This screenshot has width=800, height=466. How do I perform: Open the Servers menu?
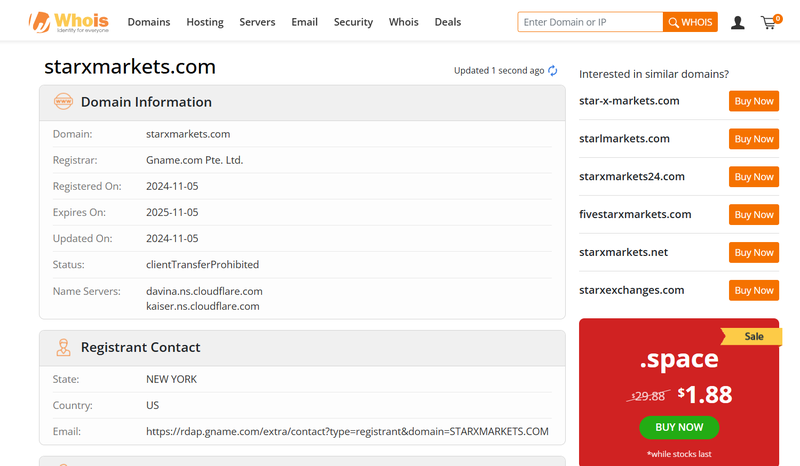(257, 22)
